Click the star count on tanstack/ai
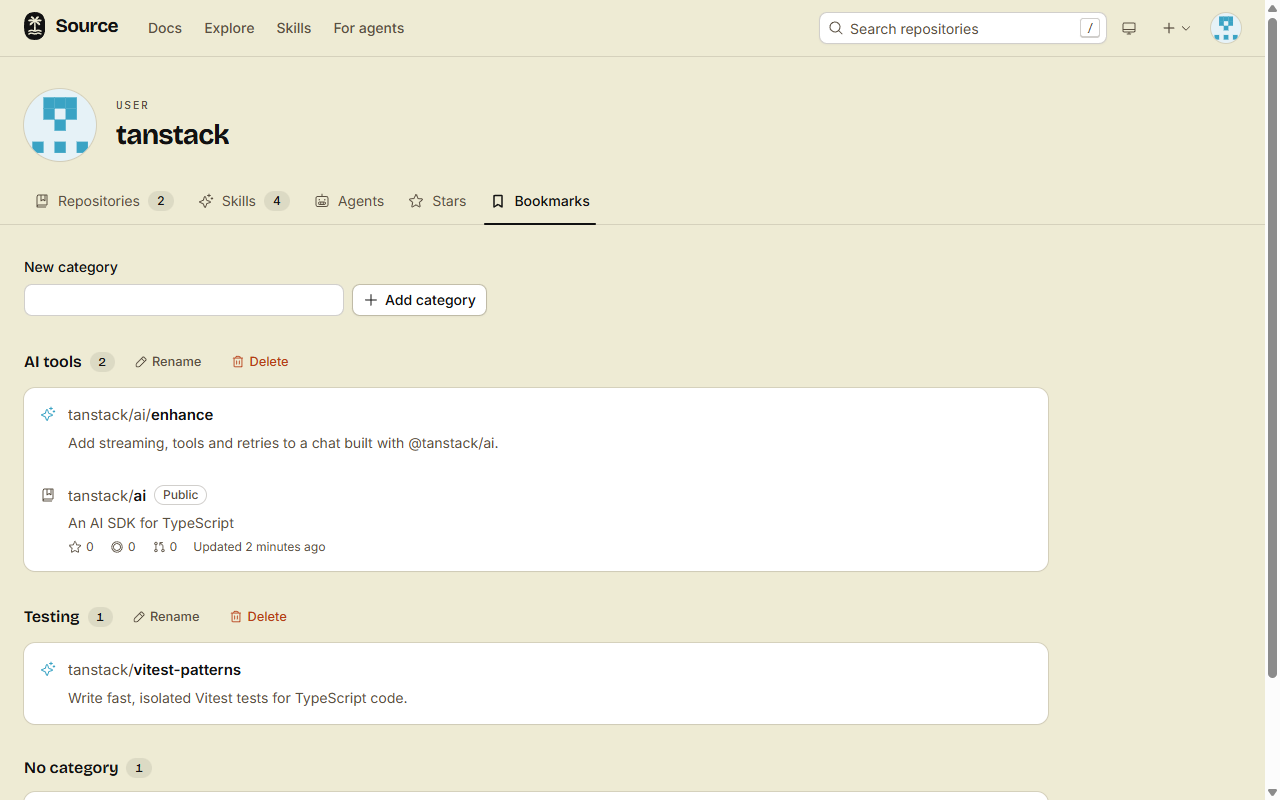The height and width of the screenshot is (800, 1280). (81, 547)
